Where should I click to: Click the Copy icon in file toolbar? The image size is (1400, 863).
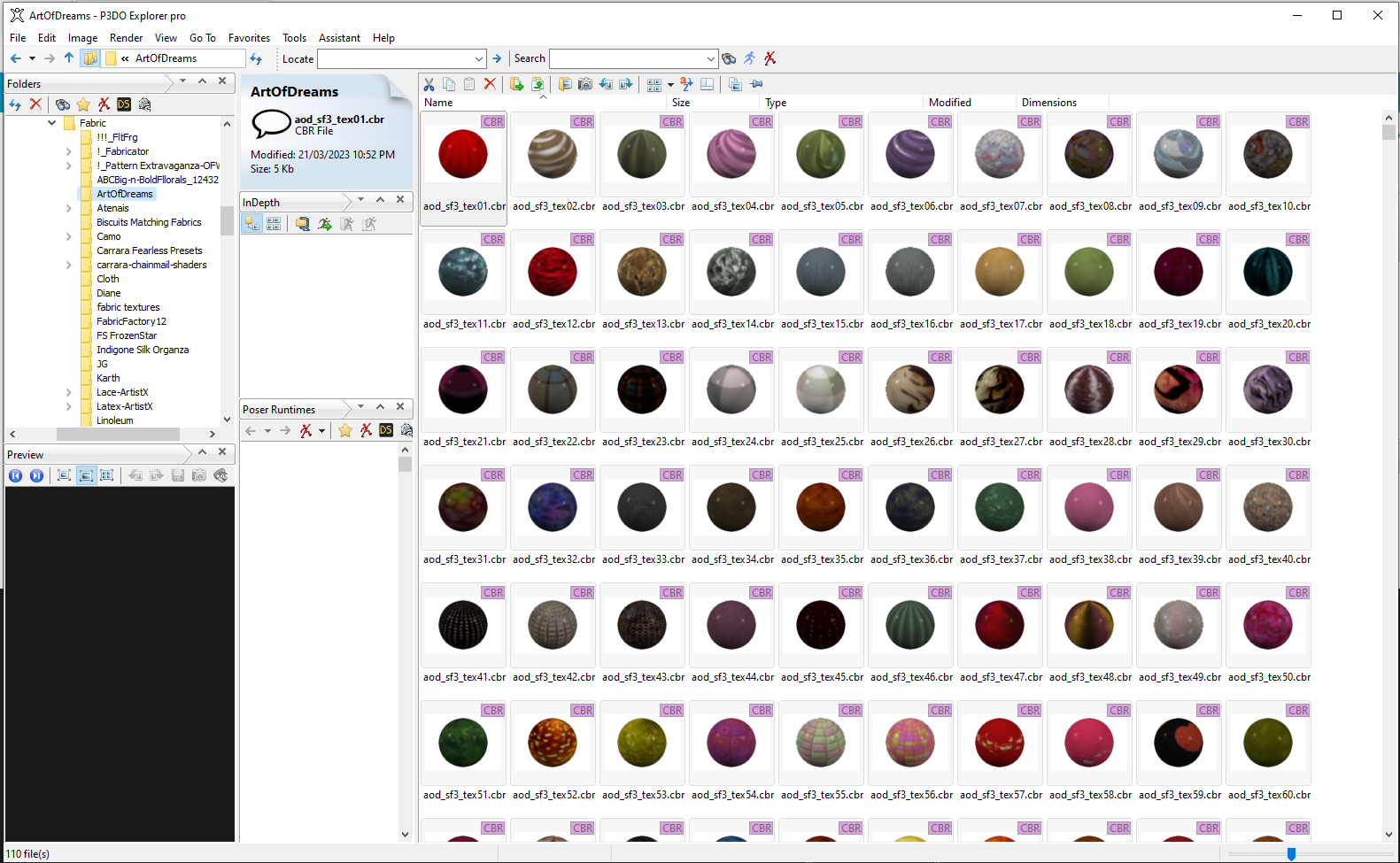449,84
